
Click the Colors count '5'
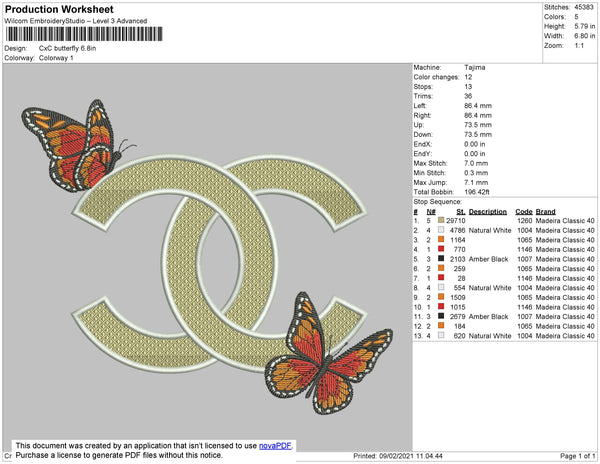pyautogui.click(x=576, y=17)
